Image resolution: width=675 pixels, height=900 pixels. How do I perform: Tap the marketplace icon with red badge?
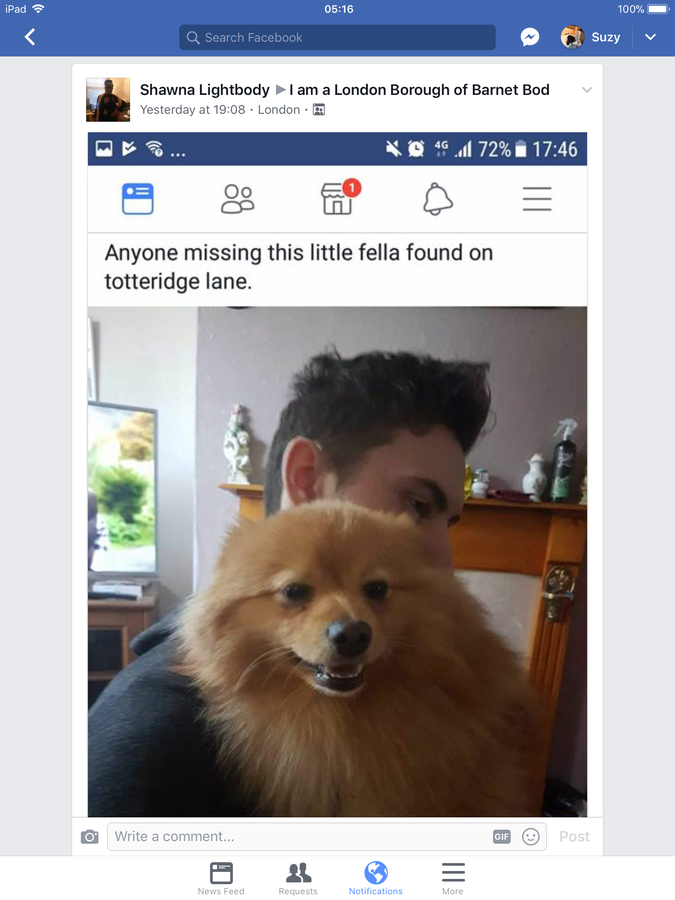[x=340, y=197]
